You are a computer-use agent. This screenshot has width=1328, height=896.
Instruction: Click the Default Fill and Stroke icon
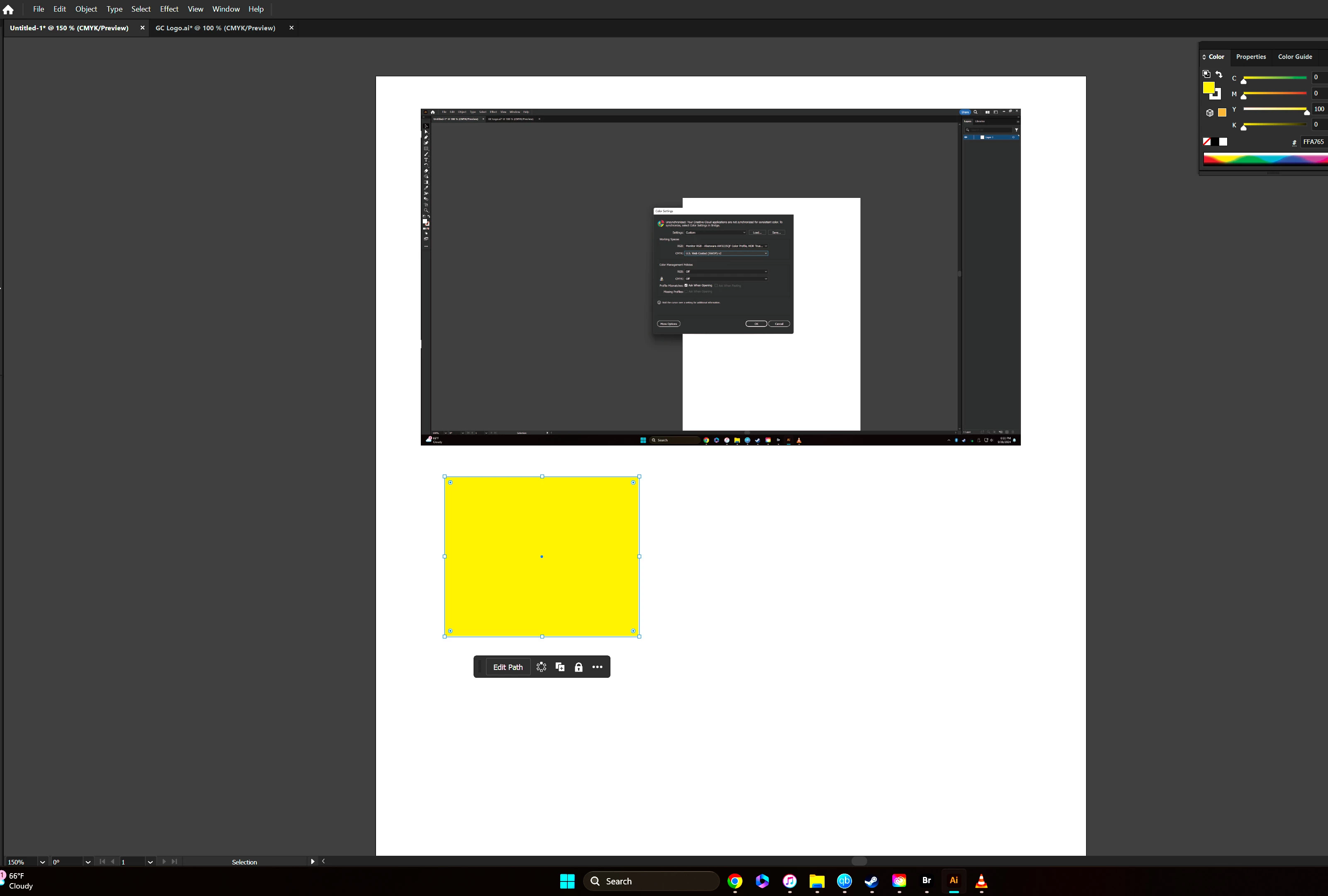(1206, 74)
